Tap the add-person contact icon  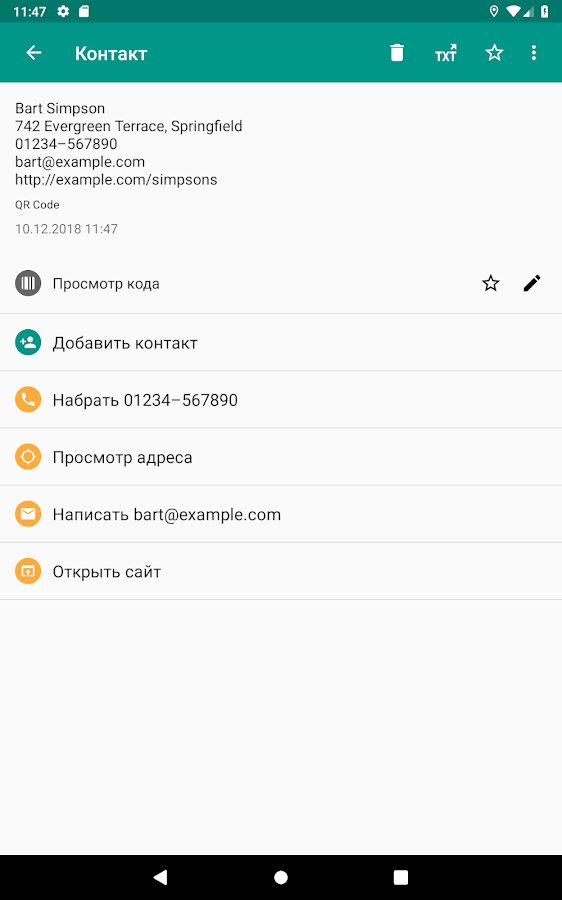pos(28,343)
